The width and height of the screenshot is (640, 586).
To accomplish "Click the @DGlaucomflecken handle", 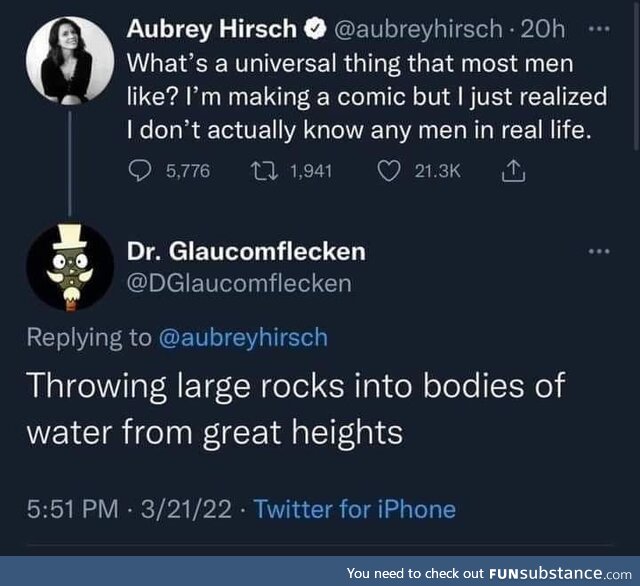I will (x=237, y=283).
